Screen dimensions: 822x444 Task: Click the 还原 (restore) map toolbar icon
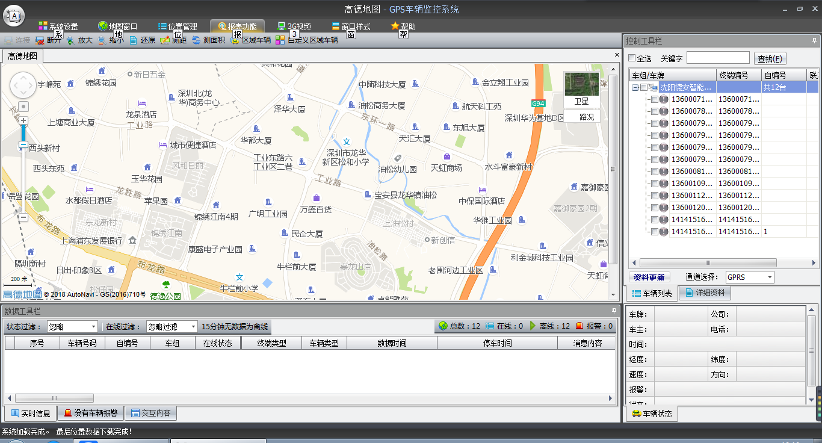pyautogui.click(x=142, y=40)
